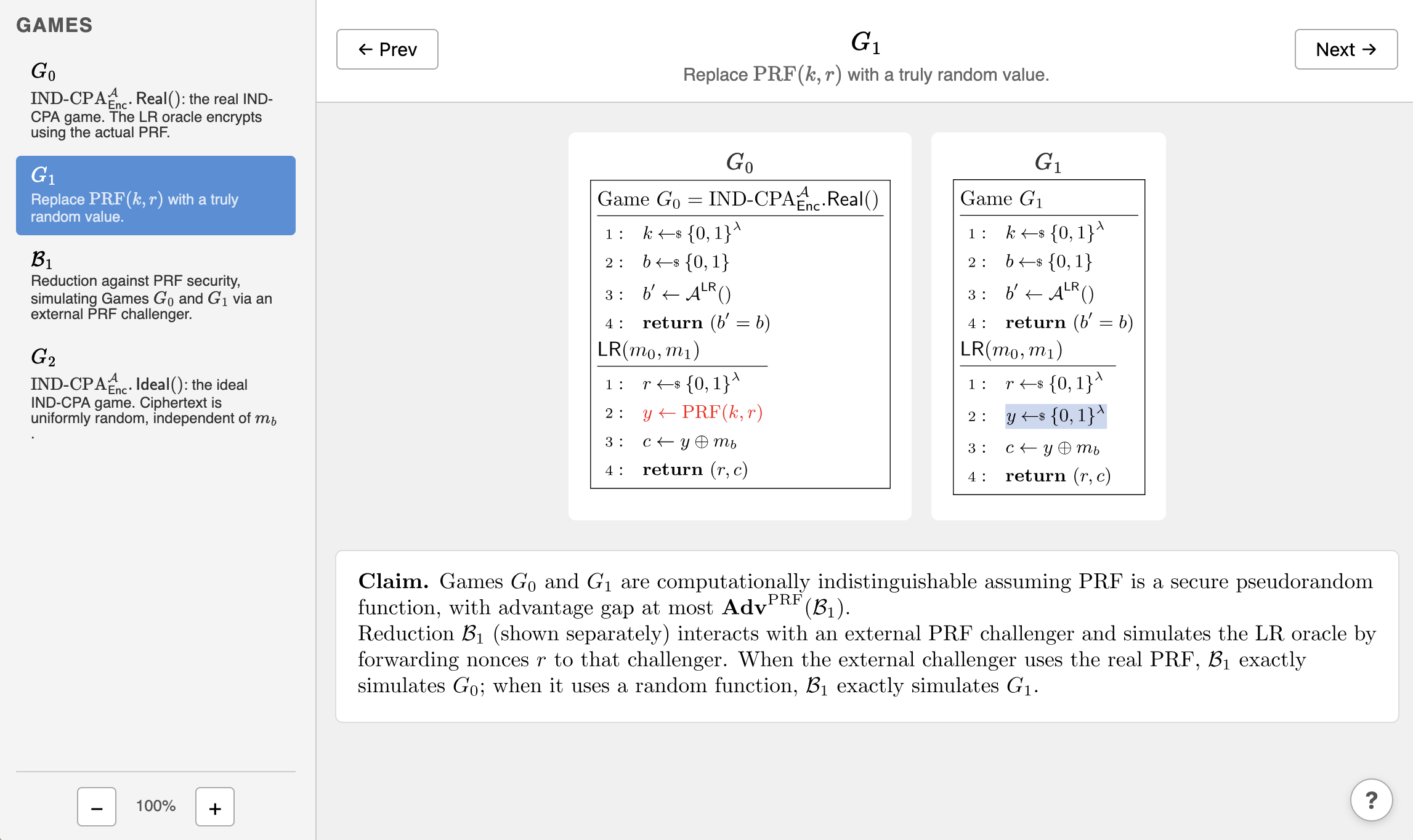Click the 100% zoom level indicator

(155, 806)
